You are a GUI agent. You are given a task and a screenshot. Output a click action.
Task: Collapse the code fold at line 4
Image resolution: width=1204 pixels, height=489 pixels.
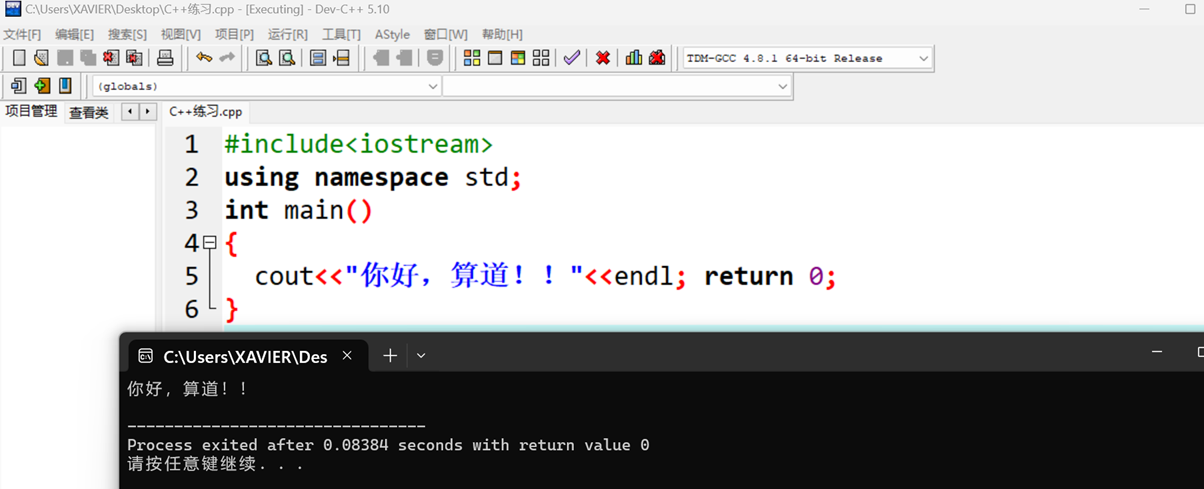point(210,242)
